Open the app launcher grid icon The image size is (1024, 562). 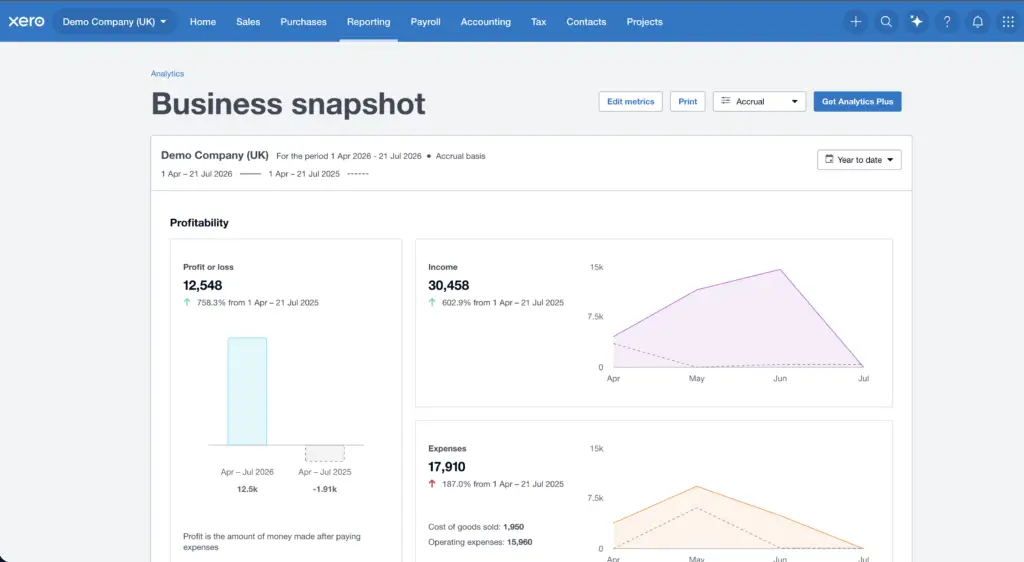(1008, 22)
